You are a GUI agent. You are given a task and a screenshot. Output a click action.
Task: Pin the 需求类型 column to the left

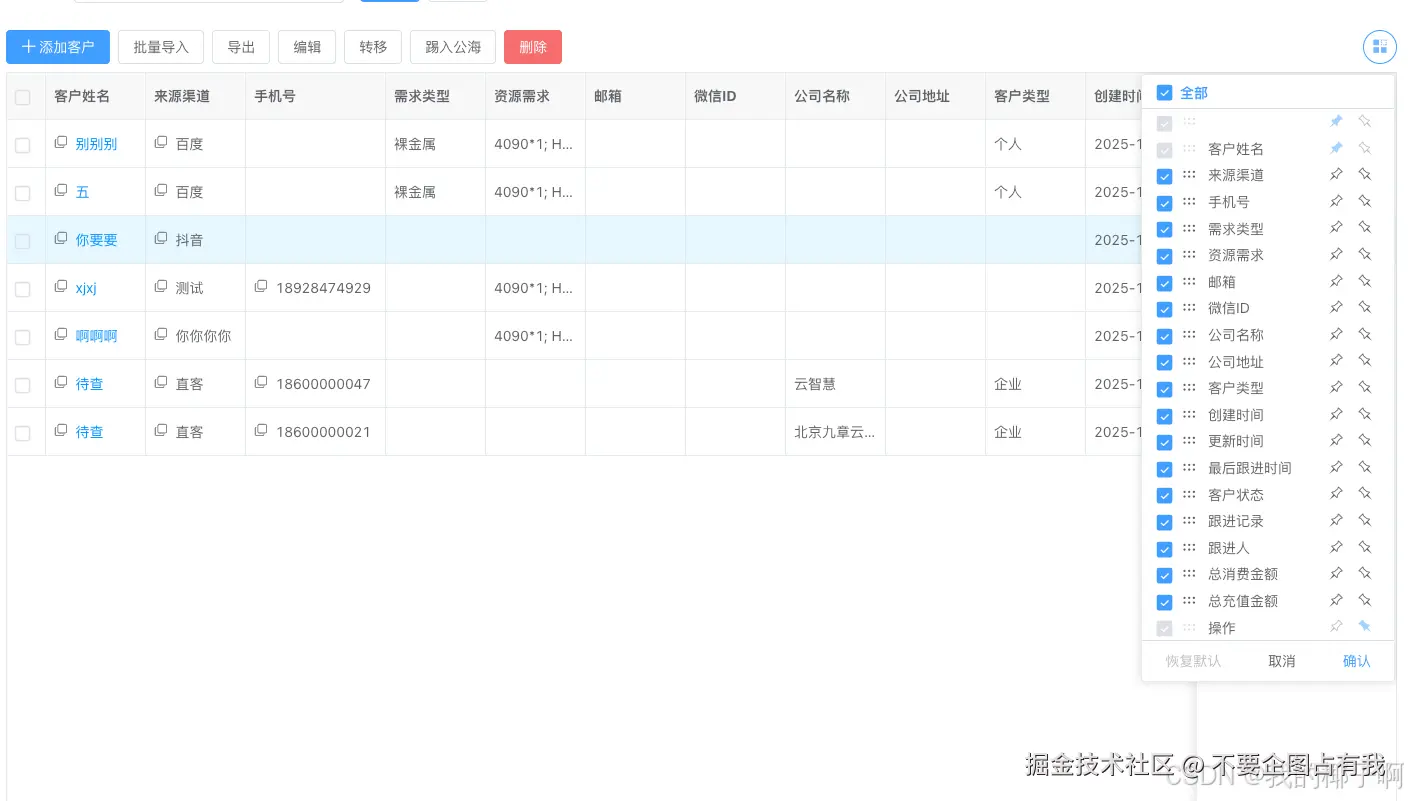1336,228
